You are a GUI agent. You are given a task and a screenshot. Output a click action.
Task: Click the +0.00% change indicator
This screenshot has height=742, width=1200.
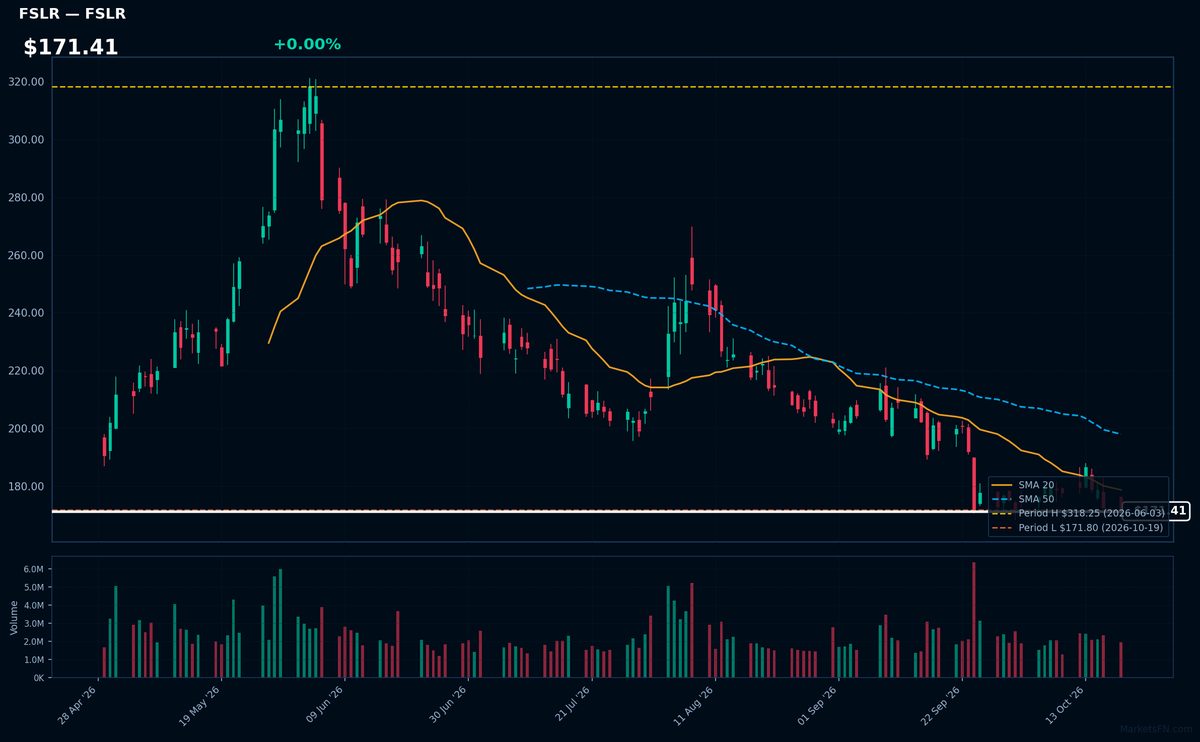click(x=307, y=45)
